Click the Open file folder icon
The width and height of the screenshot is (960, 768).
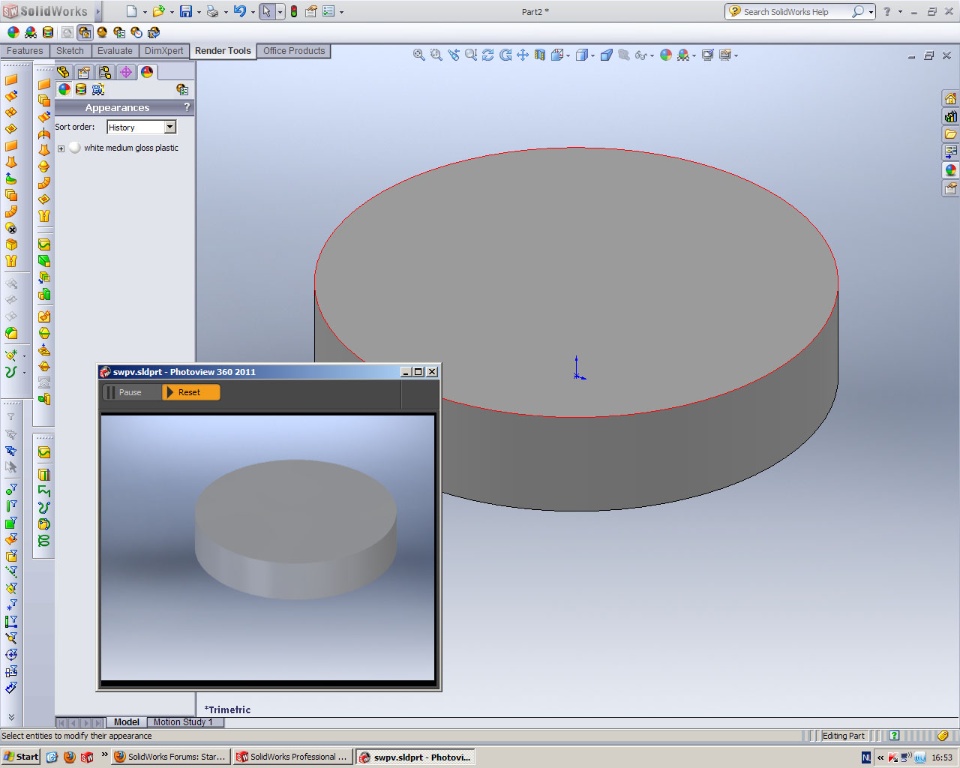click(x=159, y=11)
